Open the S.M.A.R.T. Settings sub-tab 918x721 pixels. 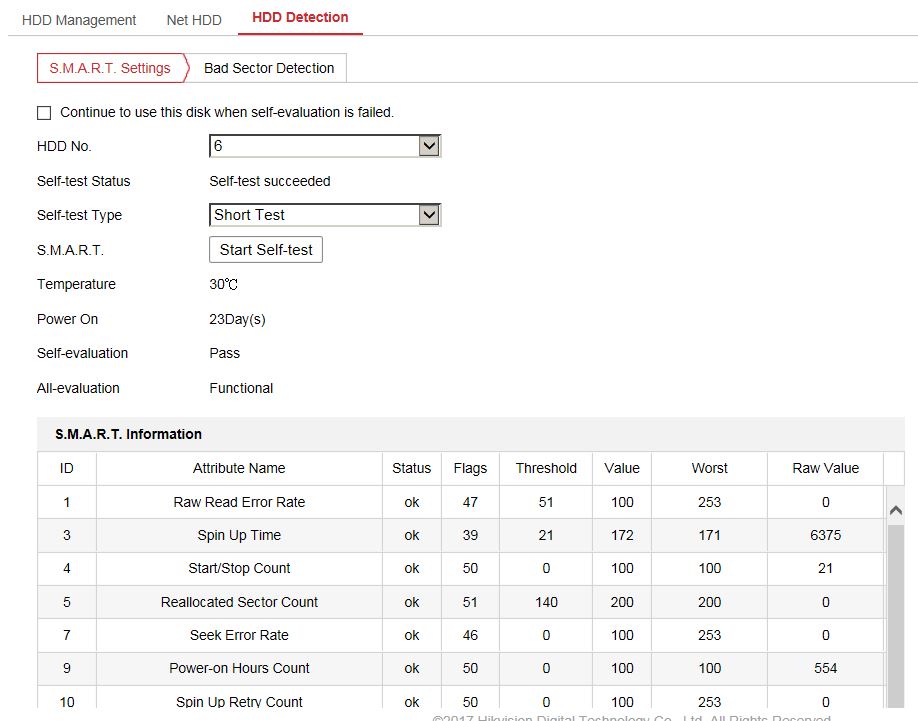coord(110,68)
